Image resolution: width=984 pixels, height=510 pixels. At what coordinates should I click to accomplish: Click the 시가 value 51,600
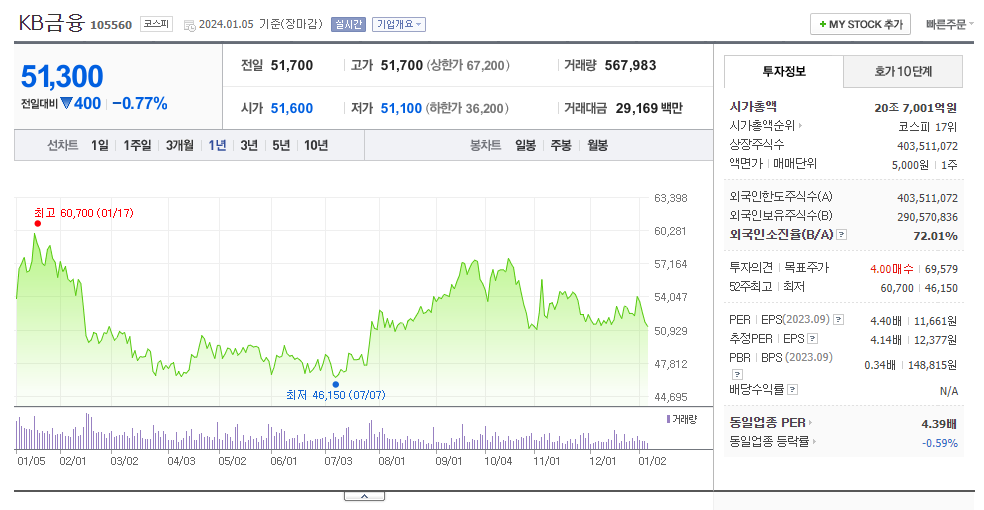(x=292, y=109)
